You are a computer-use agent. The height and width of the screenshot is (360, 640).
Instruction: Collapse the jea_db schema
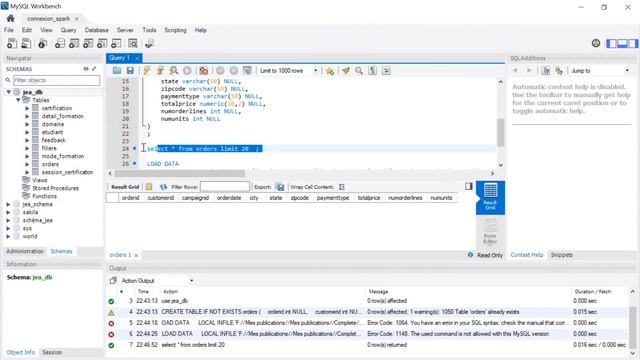tap(9, 92)
